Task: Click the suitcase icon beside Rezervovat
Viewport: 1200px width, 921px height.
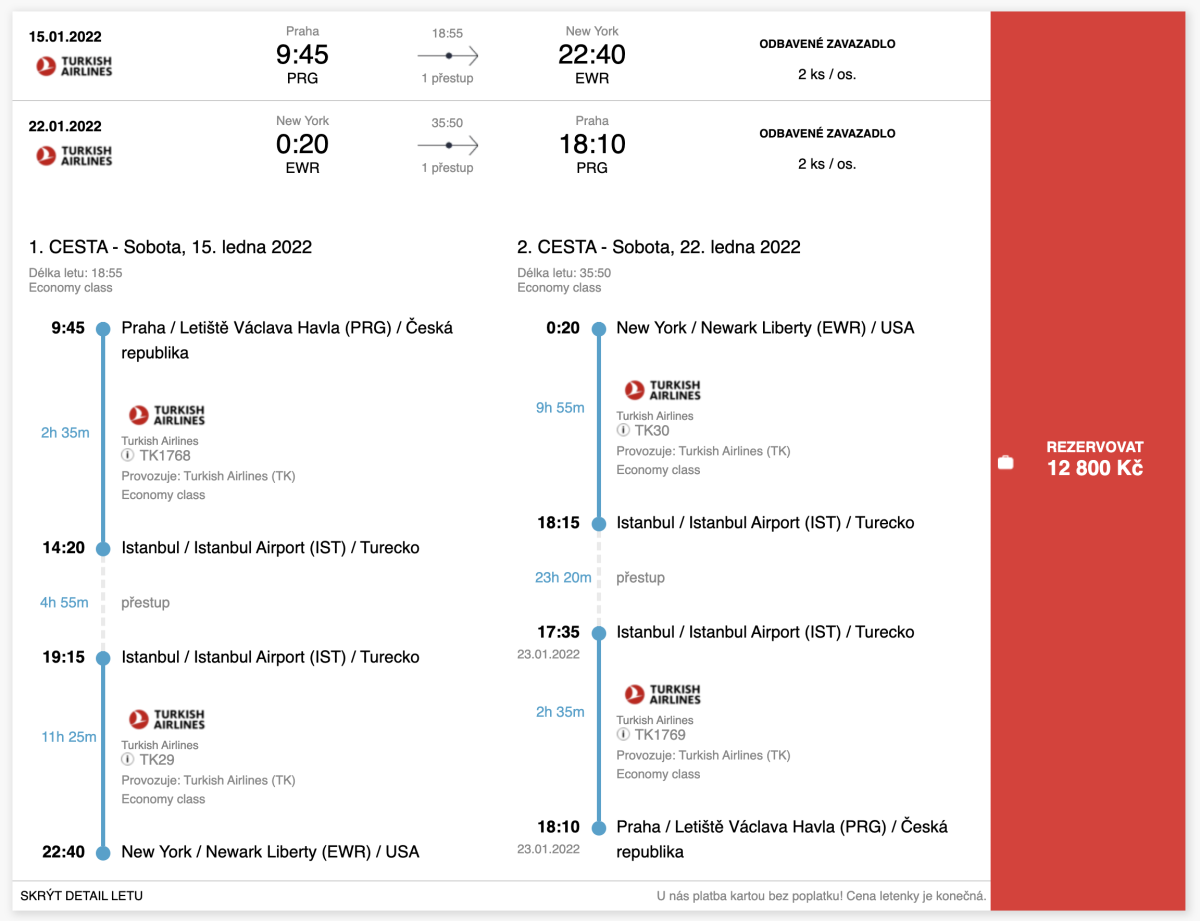Action: tap(1006, 462)
